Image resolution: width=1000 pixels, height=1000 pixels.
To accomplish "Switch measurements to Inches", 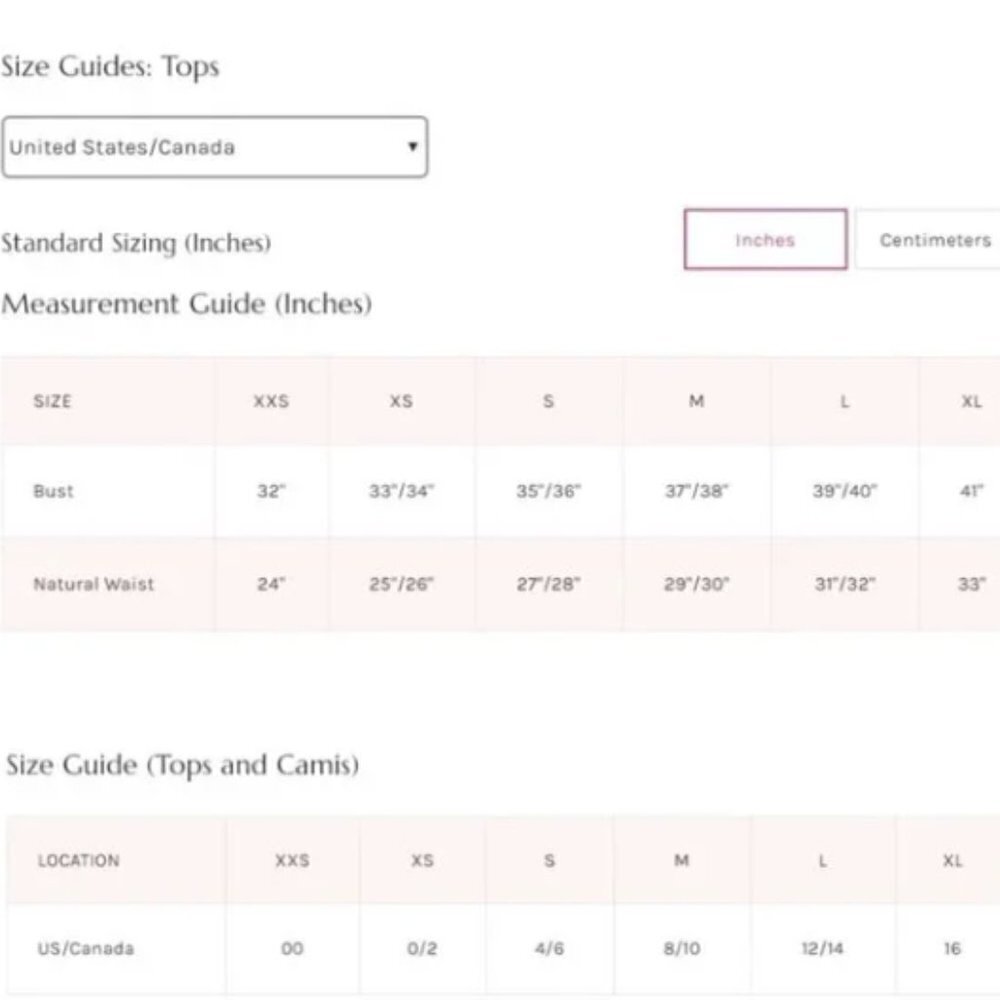I will tap(765, 240).
